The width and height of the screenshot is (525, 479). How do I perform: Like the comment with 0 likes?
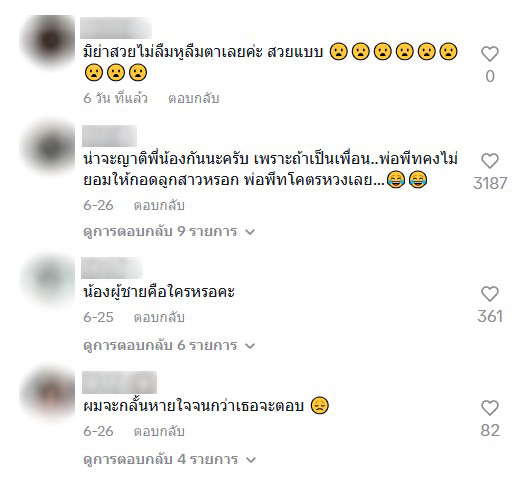pos(490,54)
